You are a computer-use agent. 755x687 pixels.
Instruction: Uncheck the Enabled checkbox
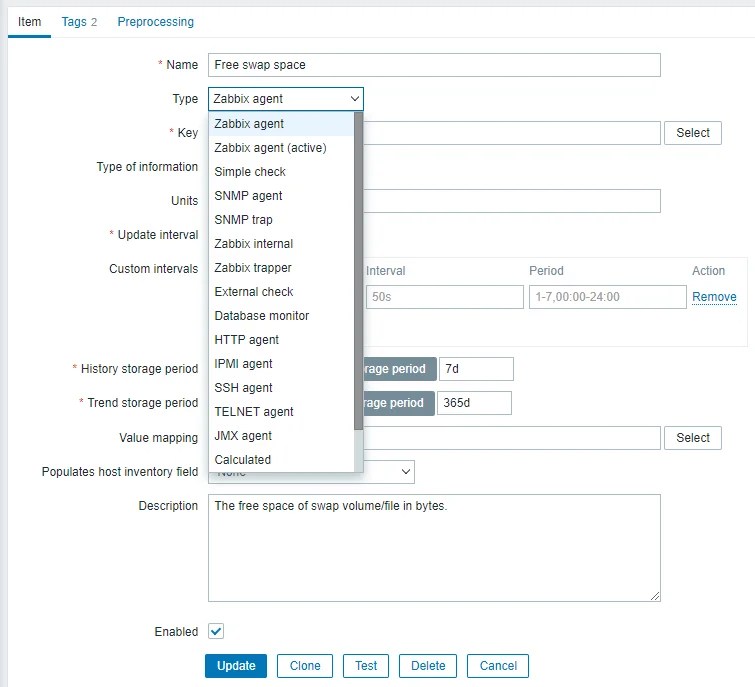pos(216,631)
